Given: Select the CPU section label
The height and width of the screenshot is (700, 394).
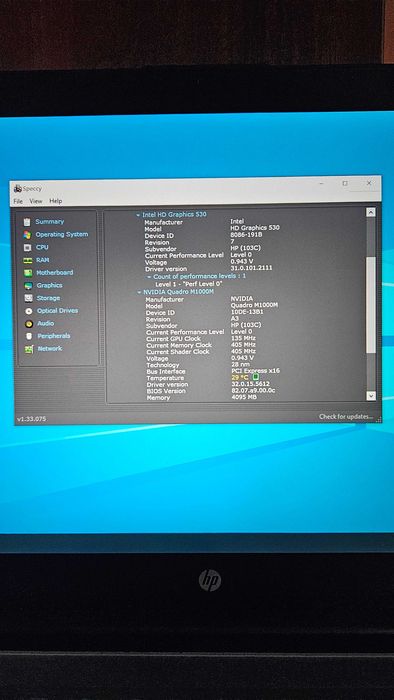Looking at the screenshot, I should pos(42,247).
